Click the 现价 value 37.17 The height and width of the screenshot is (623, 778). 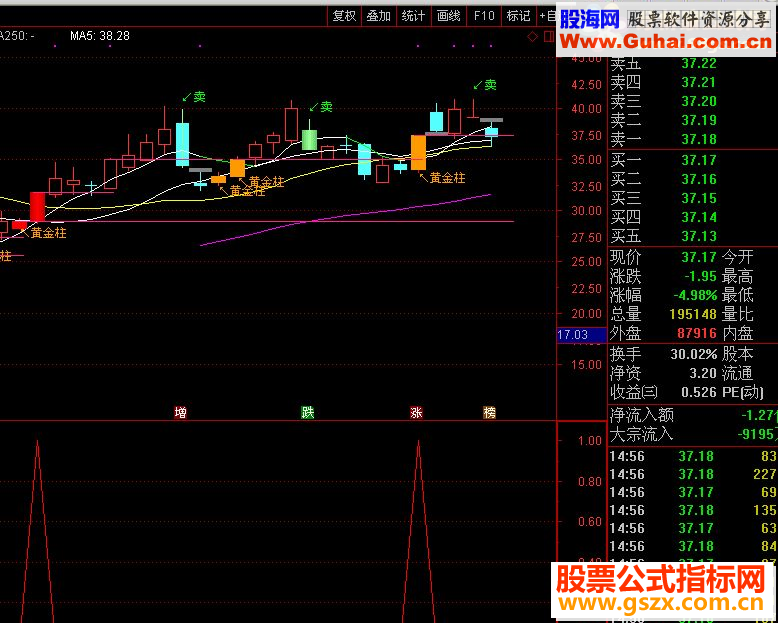tap(699, 257)
